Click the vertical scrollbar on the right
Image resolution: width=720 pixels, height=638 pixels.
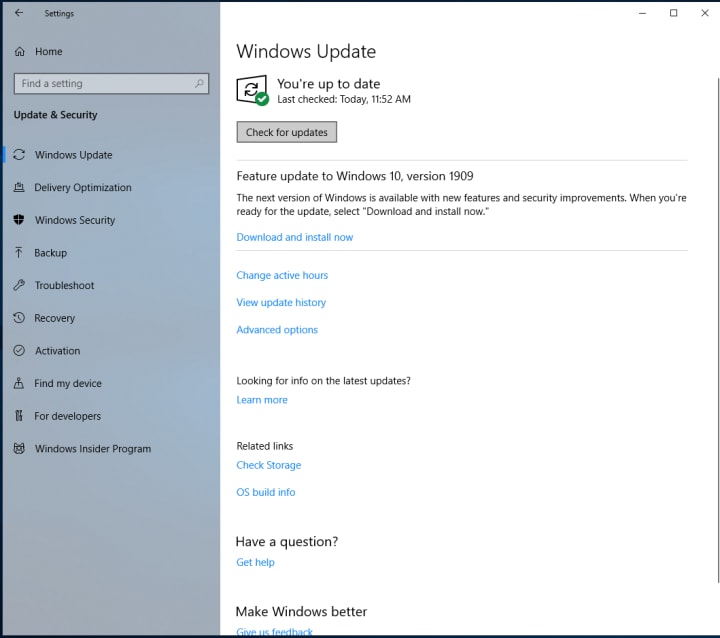(x=718, y=330)
